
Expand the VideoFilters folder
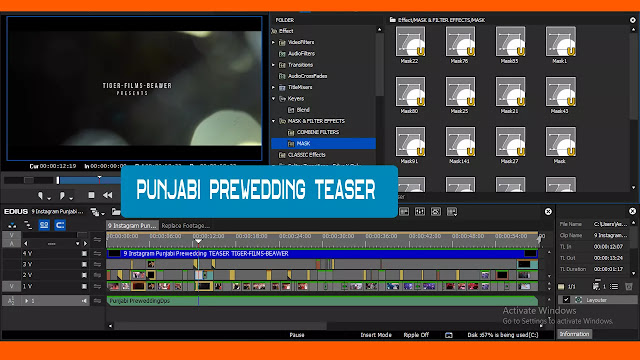click(273, 42)
